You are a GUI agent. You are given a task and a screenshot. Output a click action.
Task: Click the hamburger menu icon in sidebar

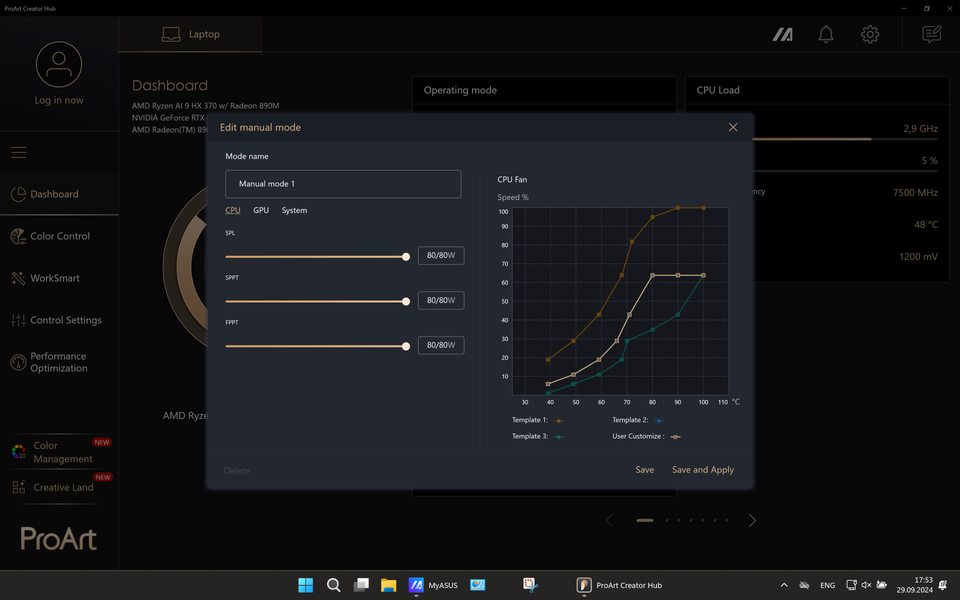pos(18,152)
